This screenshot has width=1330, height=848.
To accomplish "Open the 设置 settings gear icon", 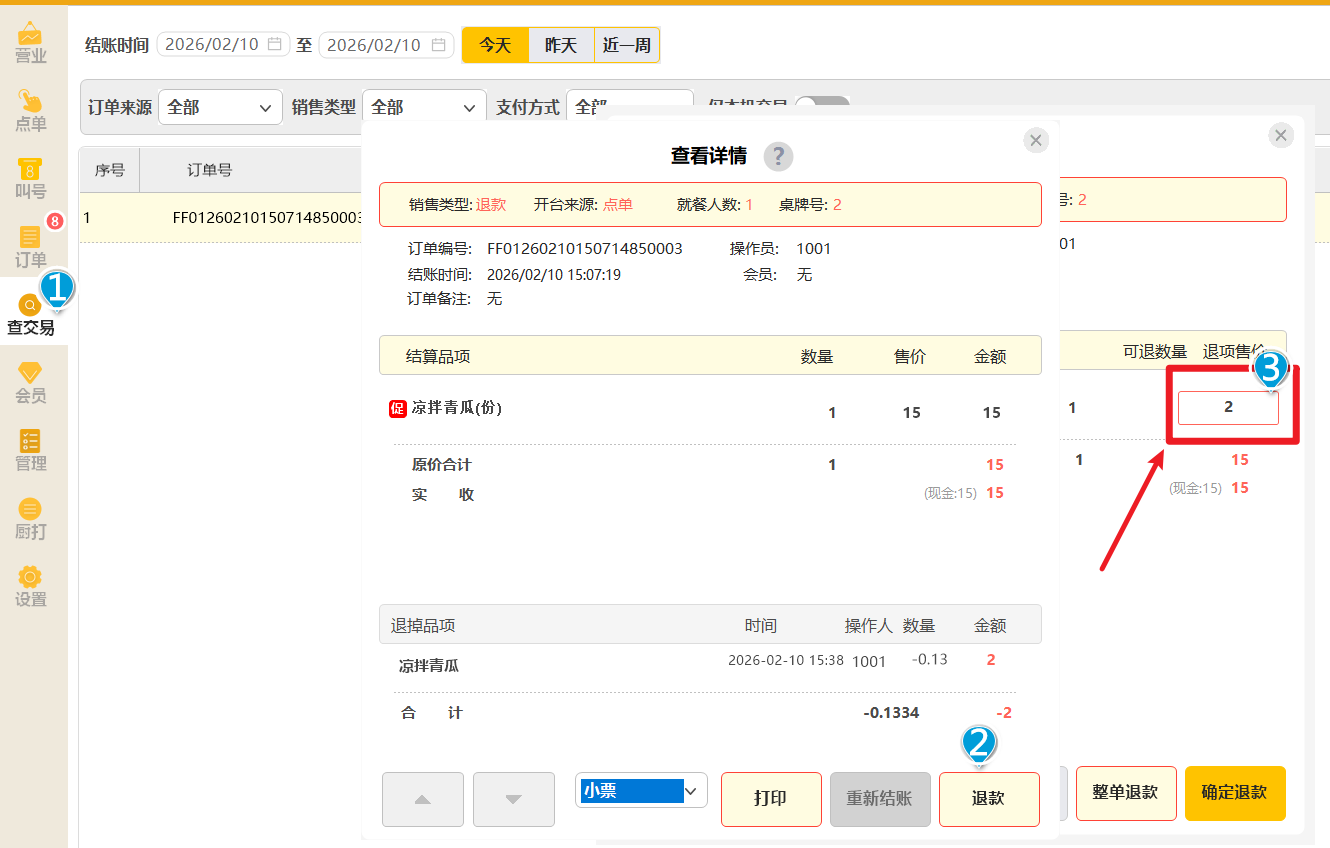I will point(31,587).
